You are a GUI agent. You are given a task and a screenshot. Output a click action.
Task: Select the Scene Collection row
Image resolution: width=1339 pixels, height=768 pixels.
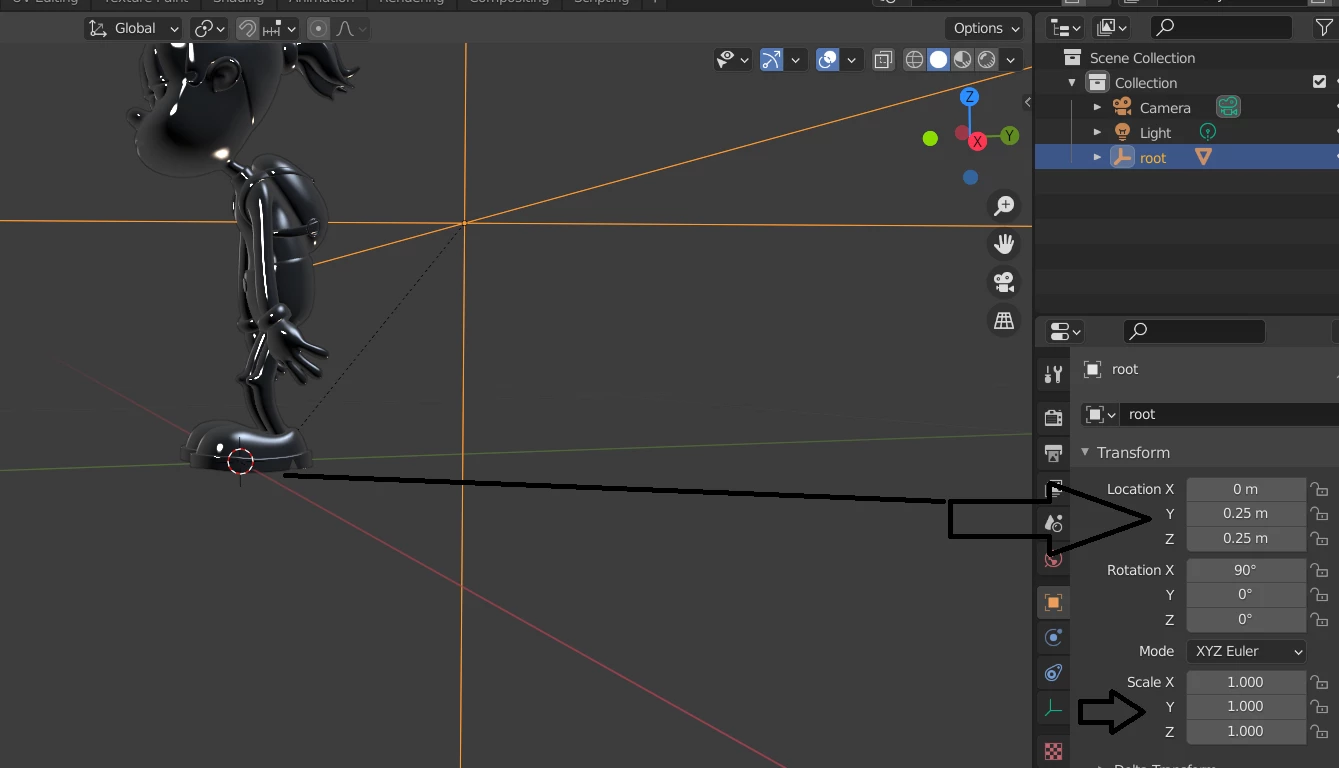(x=1186, y=57)
